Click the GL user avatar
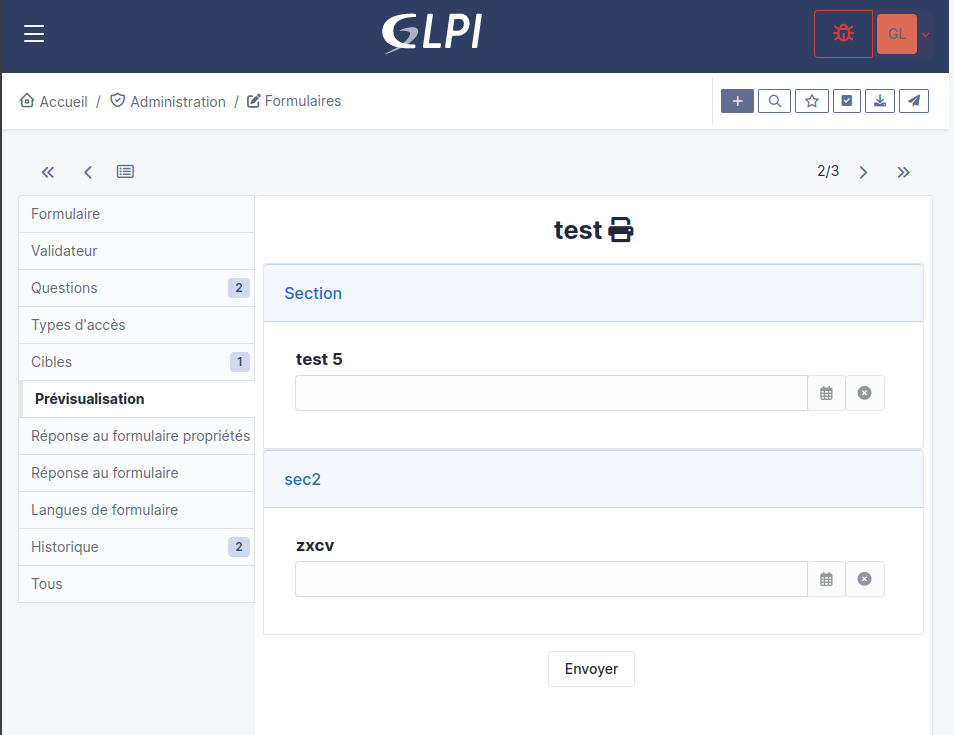 click(x=897, y=34)
